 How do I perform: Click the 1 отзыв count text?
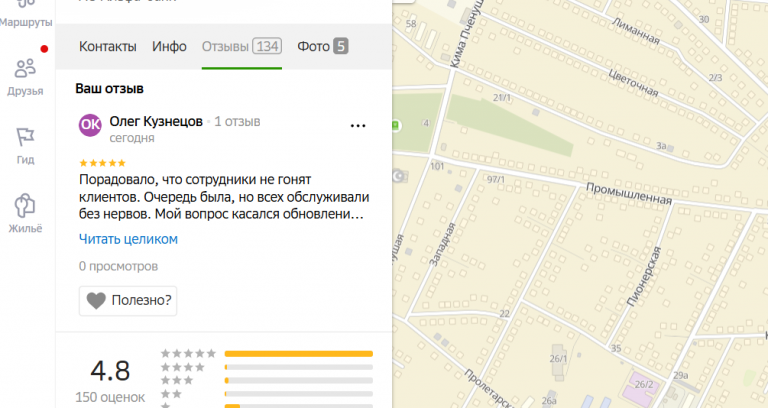click(237, 121)
